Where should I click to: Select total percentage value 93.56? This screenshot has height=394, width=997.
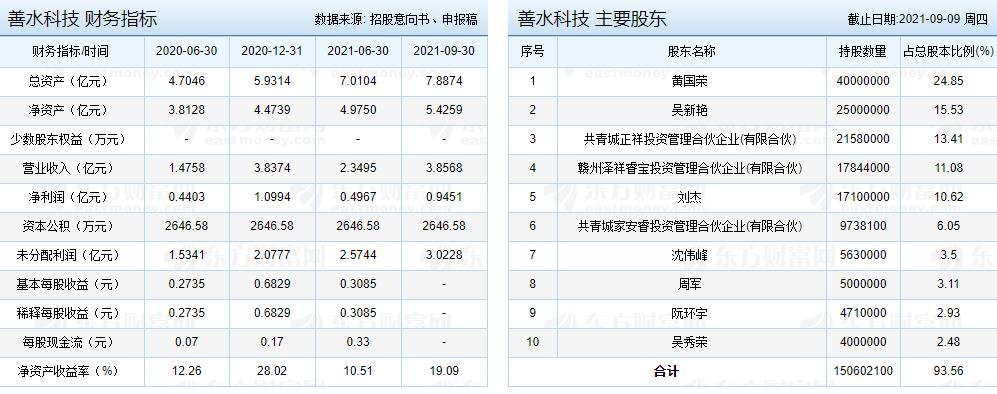[x=948, y=372]
